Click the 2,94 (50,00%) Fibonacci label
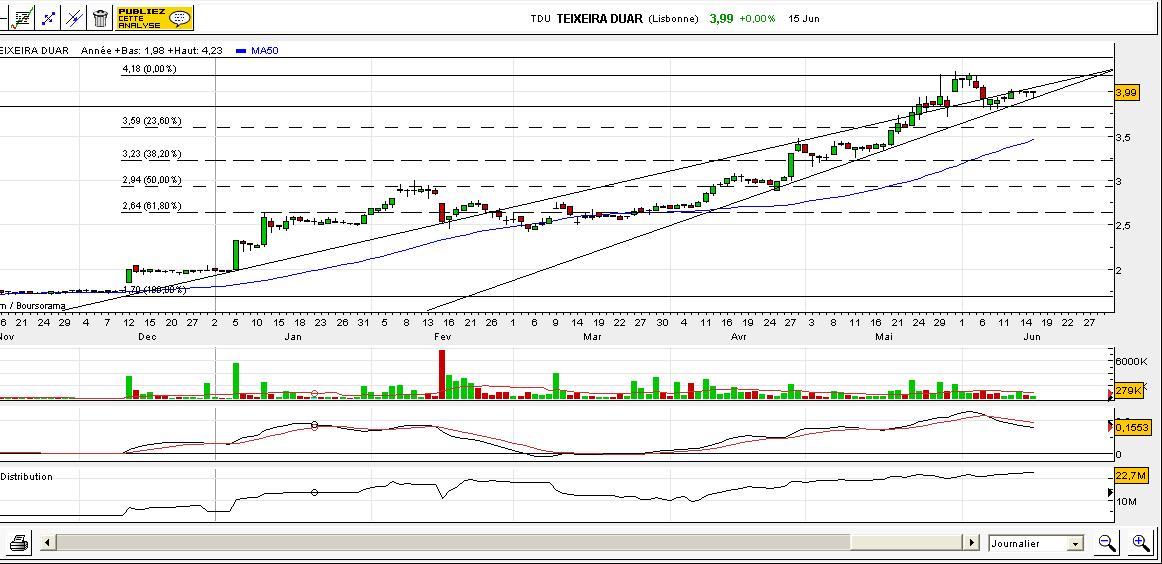Screen dimensions: 1162x564 tap(152, 180)
